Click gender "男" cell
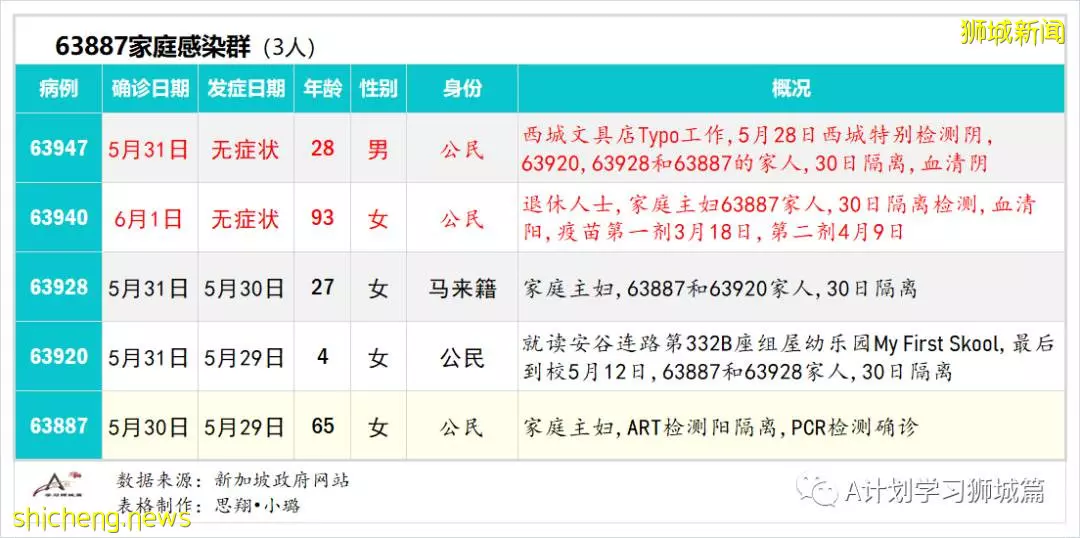The width and height of the screenshot is (1080, 538). (378, 149)
